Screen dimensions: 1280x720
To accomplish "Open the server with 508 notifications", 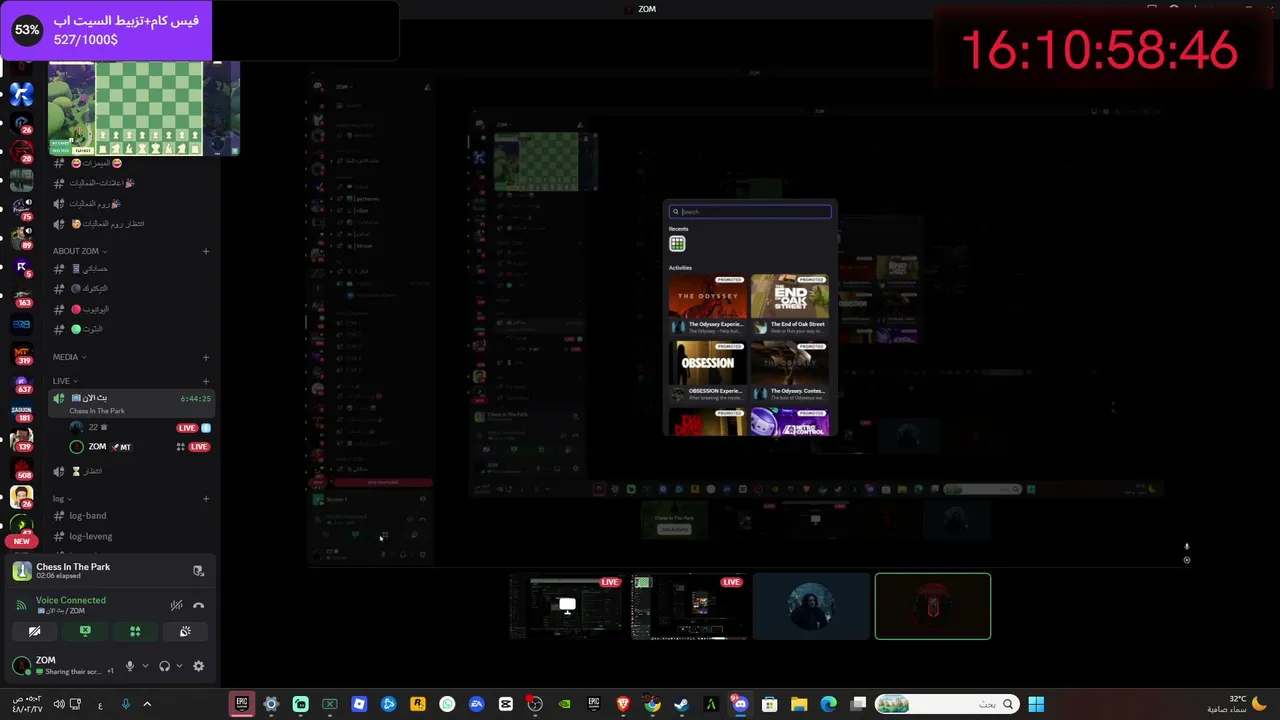I will (22, 467).
